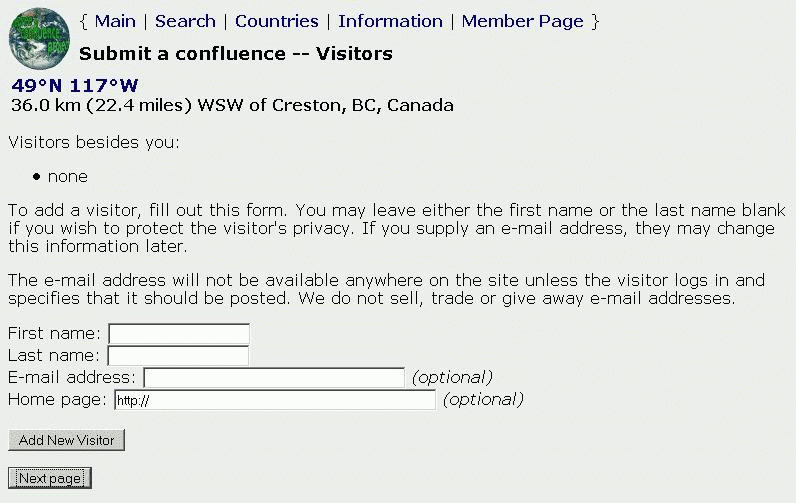Focus the First name text field
Screen dimensions: 796x503
tap(179, 334)
